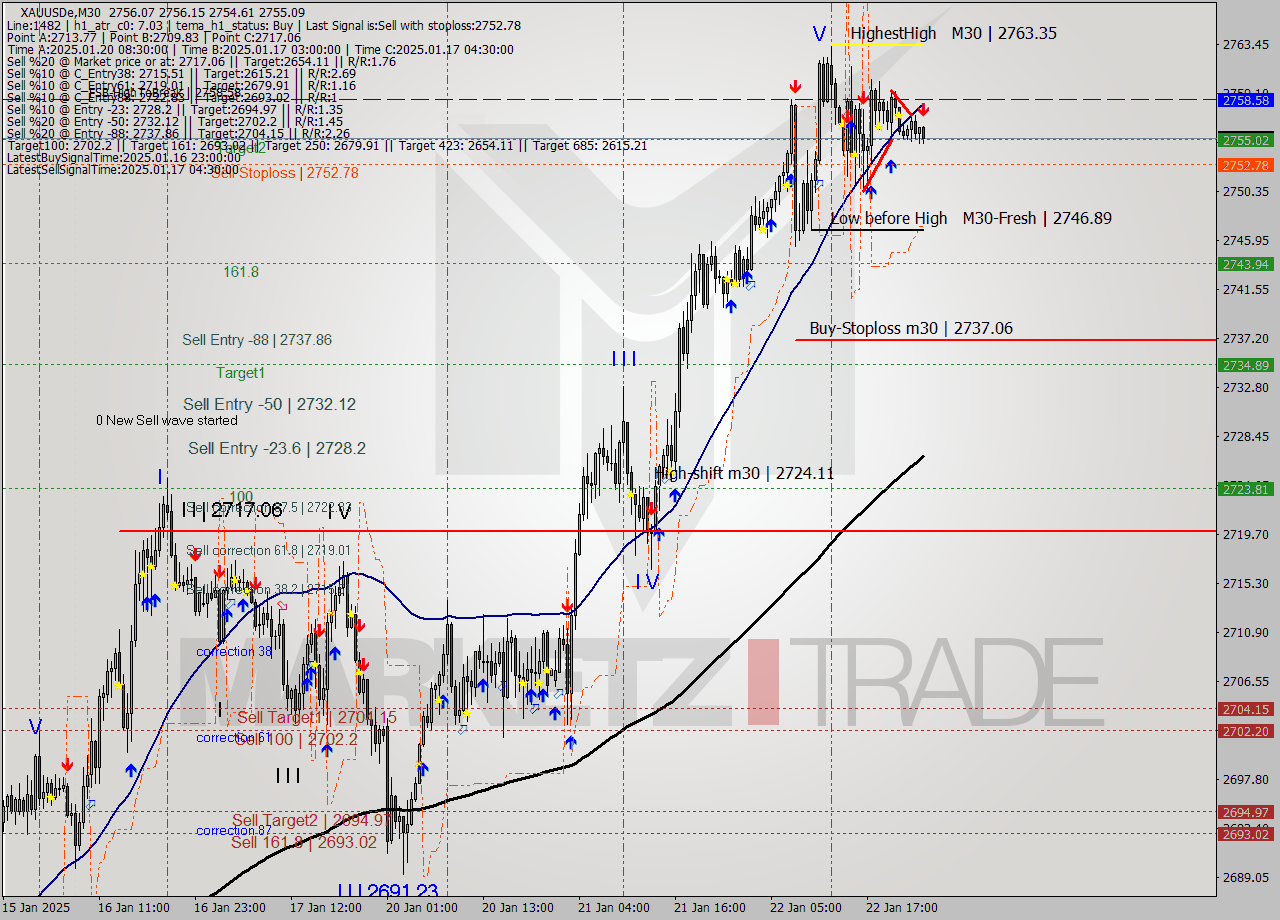Select the Sell 161.8 | 2693.02 label
The width and height of the screenshot is (1280, 920).
304,842
